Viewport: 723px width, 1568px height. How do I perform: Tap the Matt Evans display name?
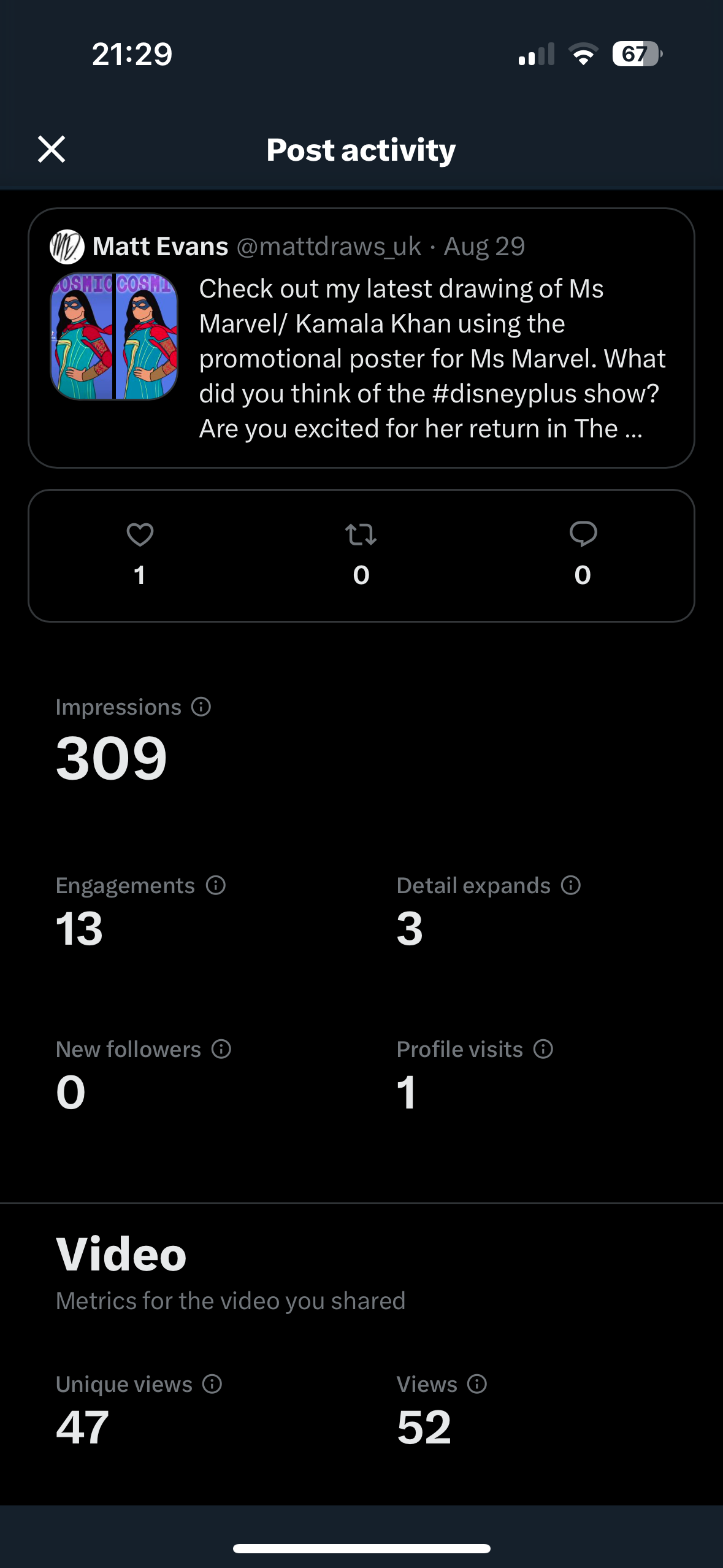pos(160,247)
